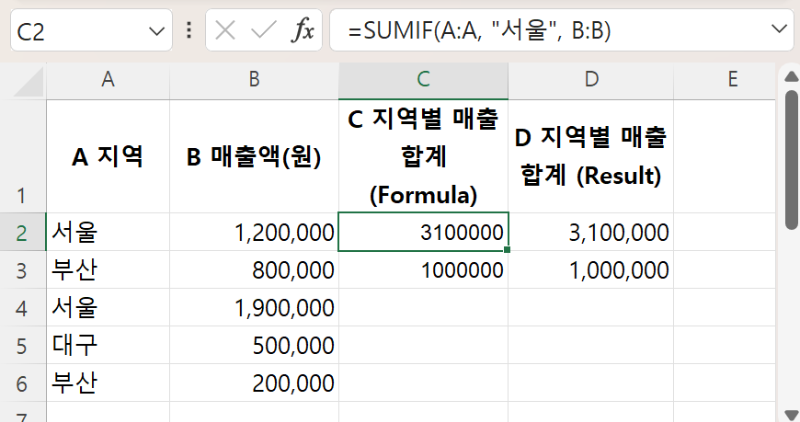
Task: Cancel the entry with the X icon
Action: click(x=225, y=30)
